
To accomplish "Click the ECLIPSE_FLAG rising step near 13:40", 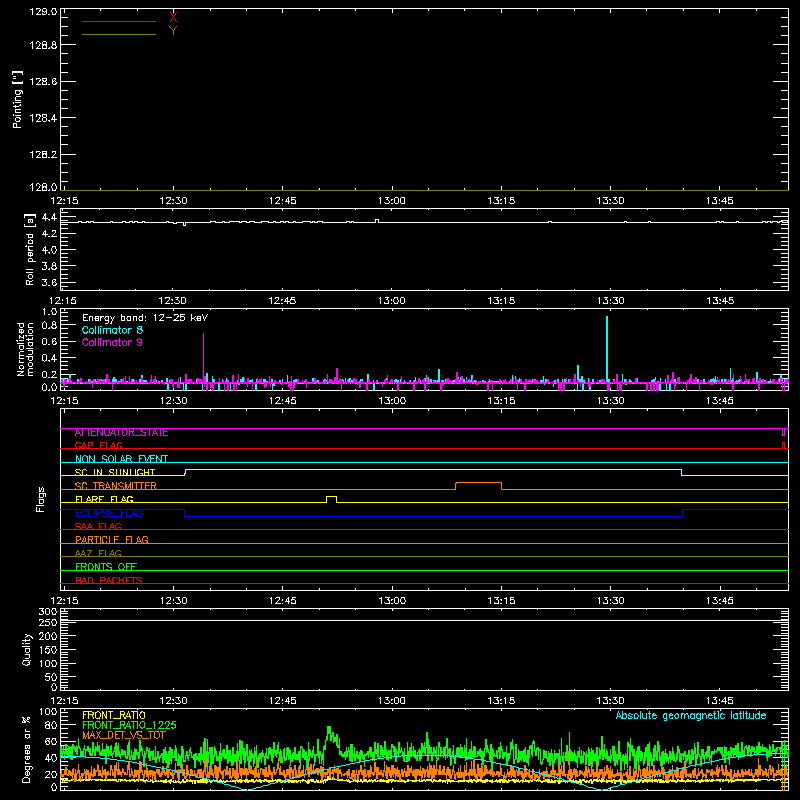I will 683,513.
